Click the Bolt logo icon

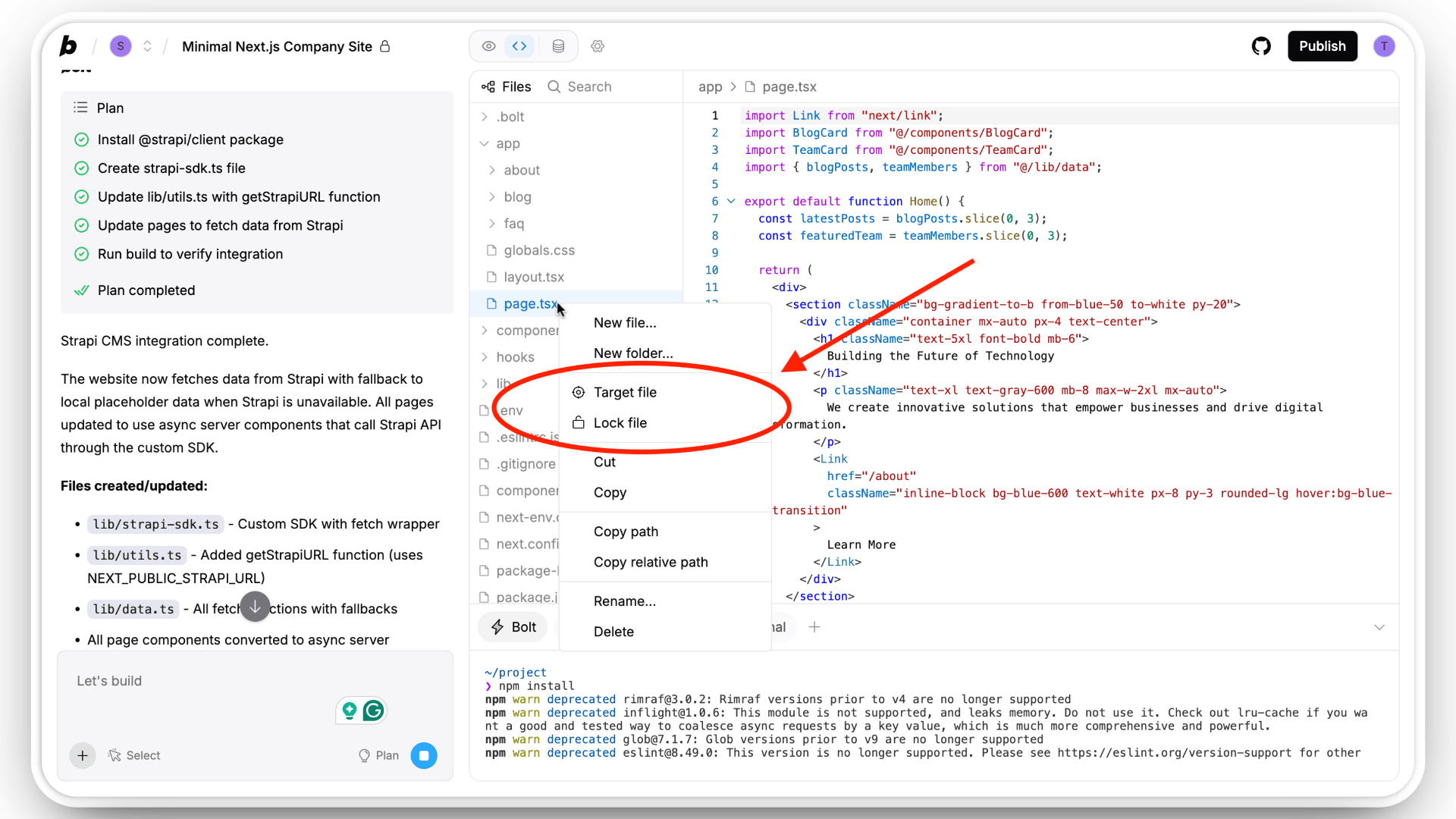coord(68,46)
